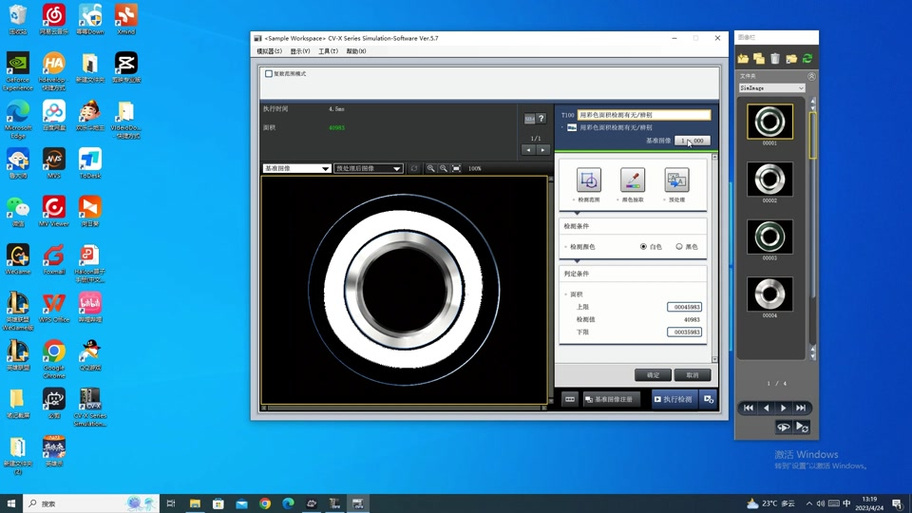Select thumbnail 00004 in image panel
912x513 pixels.
point(770,294)
